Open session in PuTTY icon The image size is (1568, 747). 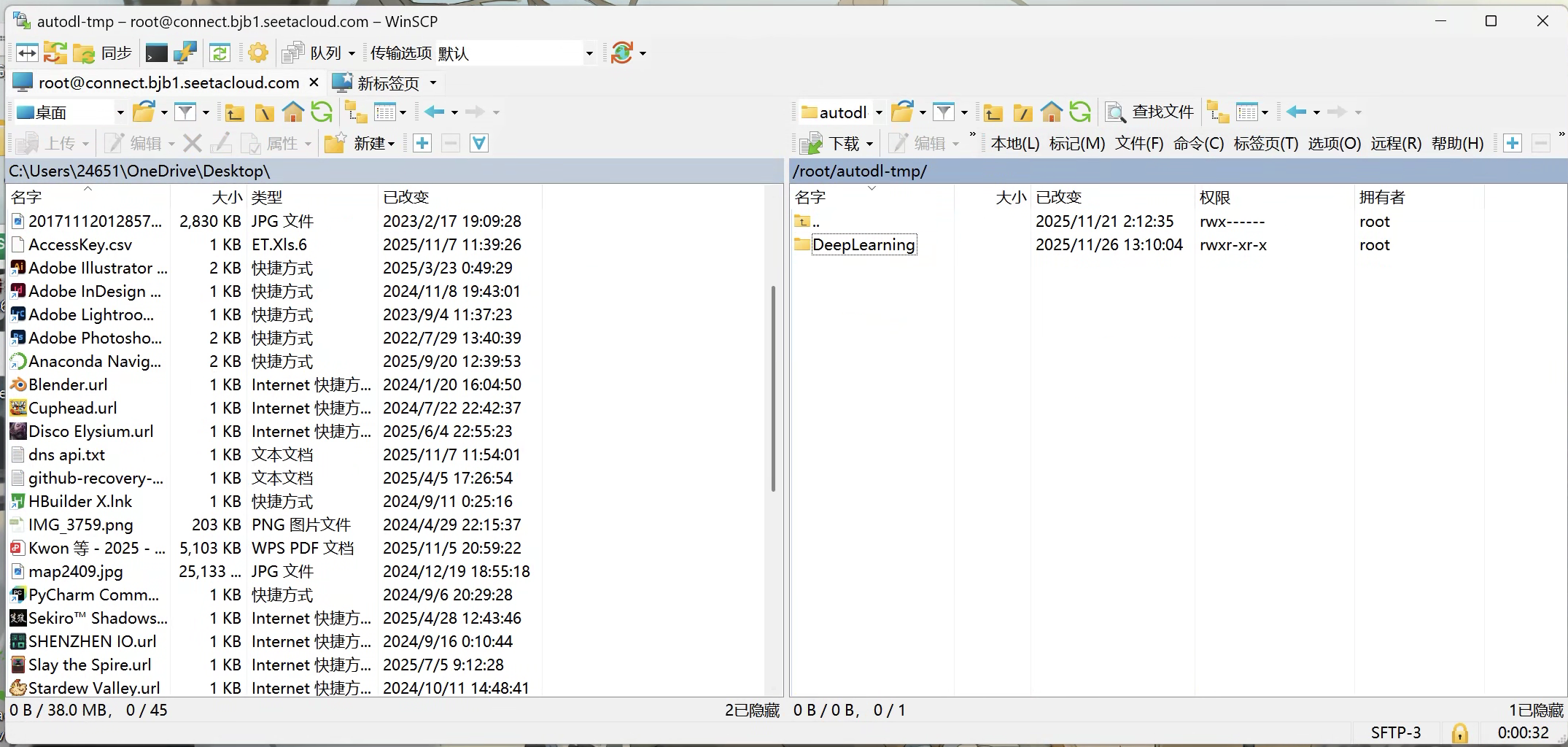point(185,53)
